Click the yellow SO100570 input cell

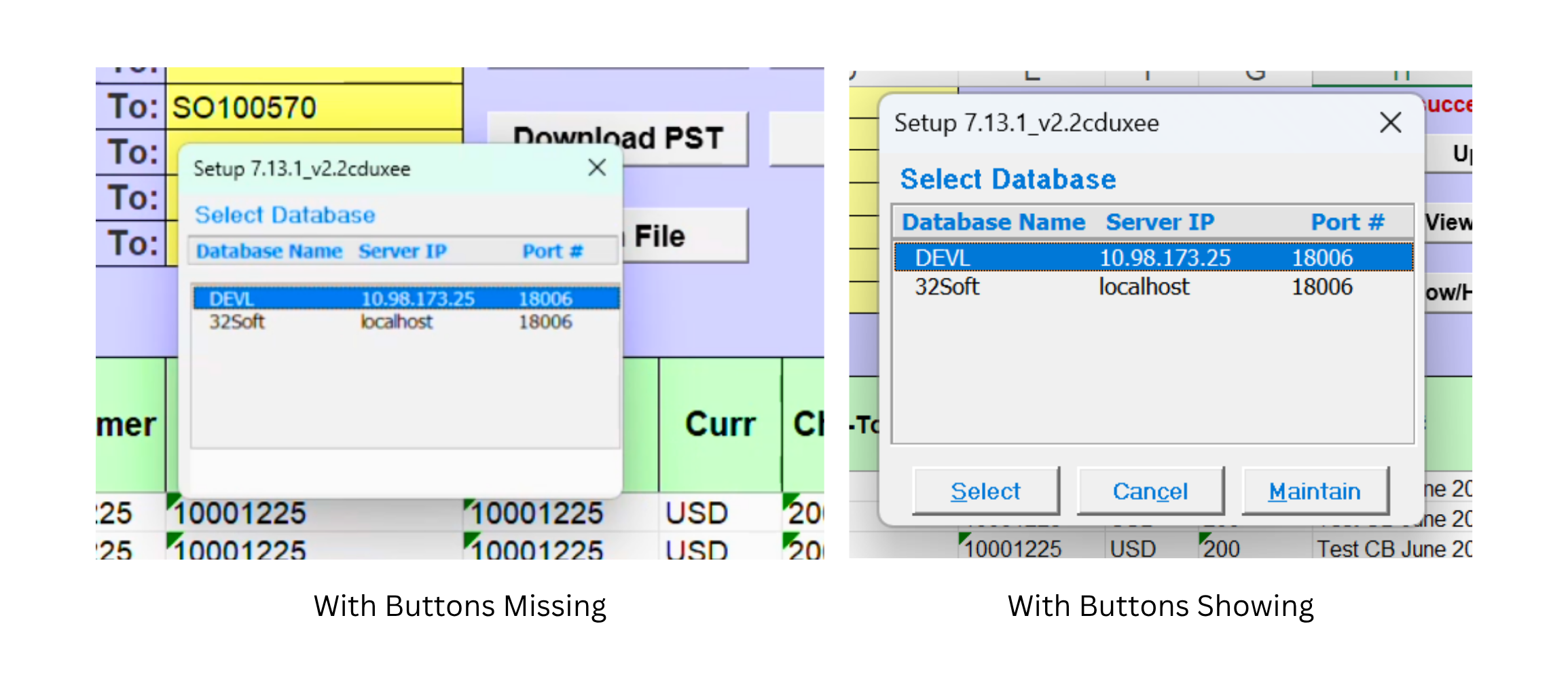coord(314,107)
